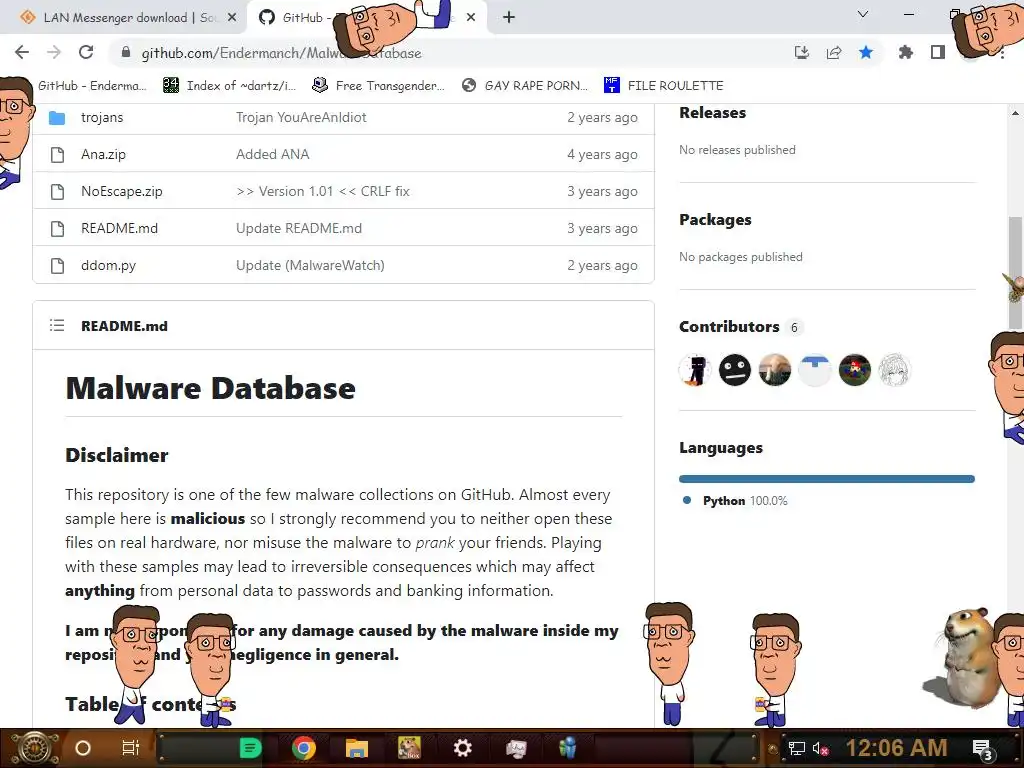Viewport: 1024px width, 768px height.
Task: Open the ddom.py file
Action: point(108,266)
